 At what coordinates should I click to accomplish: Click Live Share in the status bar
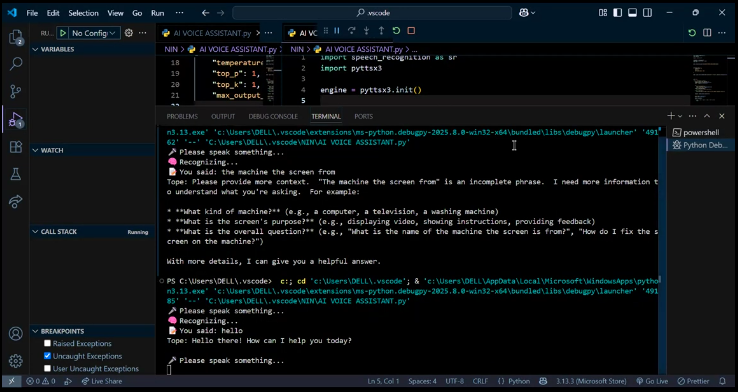coord(101,381)
